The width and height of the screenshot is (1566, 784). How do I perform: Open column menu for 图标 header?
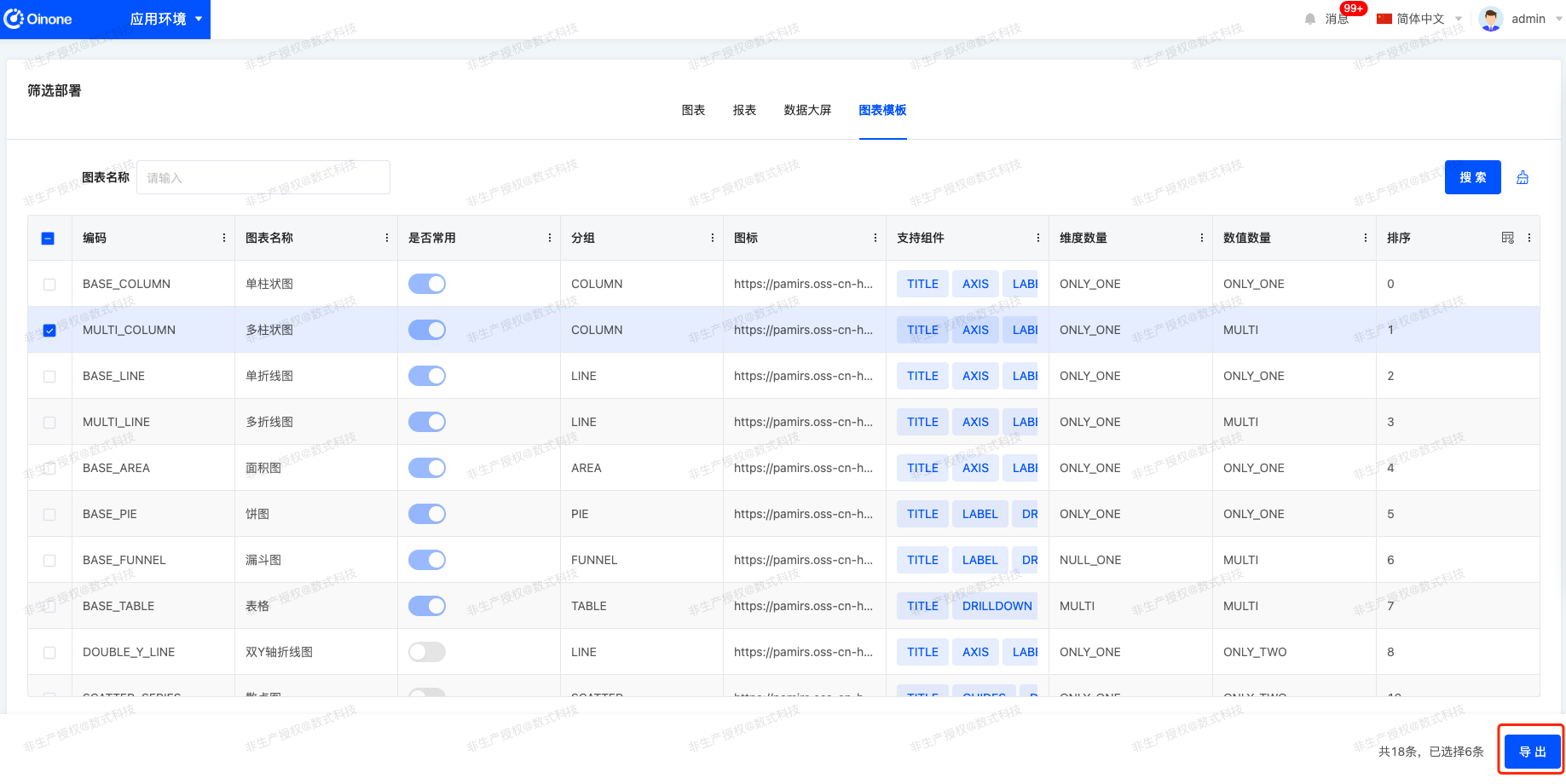tap(875, 238)
